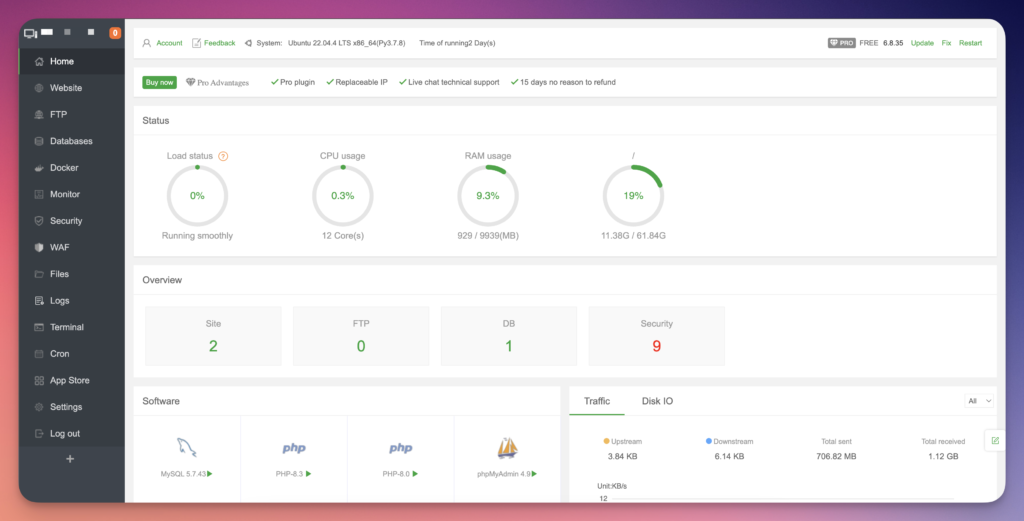
Task: Click the plus button at sidebar bottom
Action: (70, 459)
